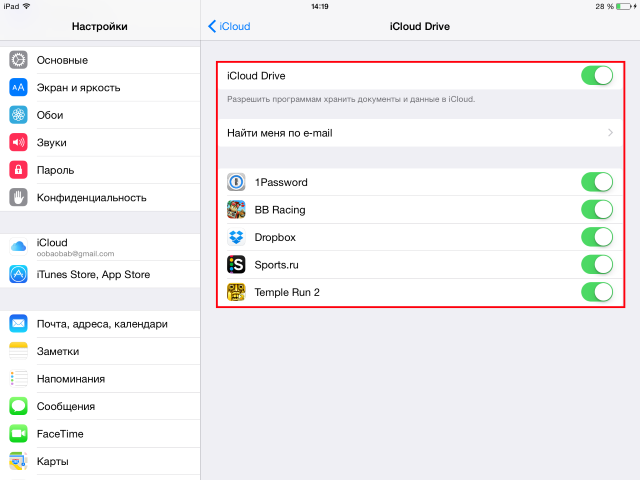Open FaceTime settings row
This screenshot has height=480, width=640.
(x=100, y=433)
